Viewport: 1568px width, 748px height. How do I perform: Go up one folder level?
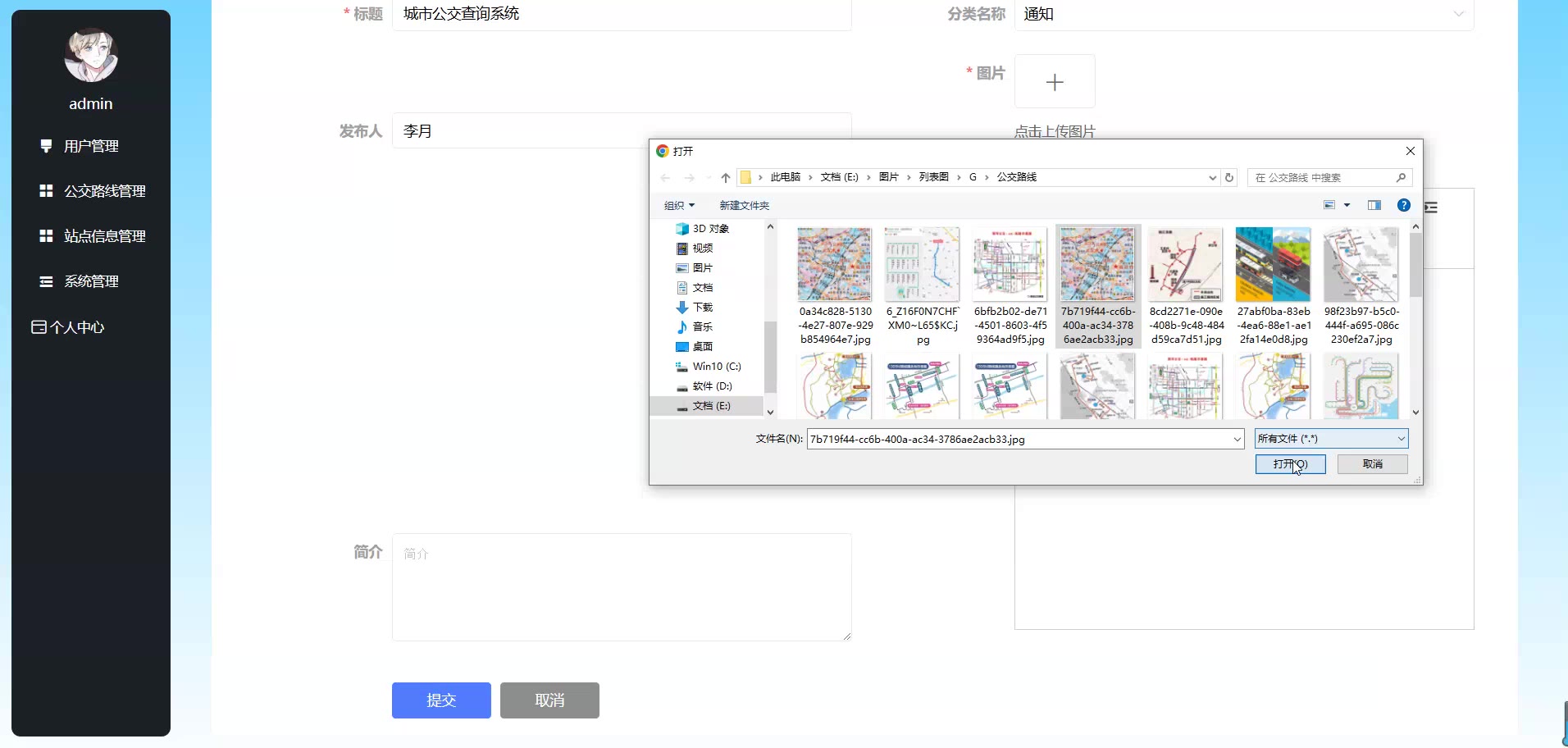tap(725, 177)
